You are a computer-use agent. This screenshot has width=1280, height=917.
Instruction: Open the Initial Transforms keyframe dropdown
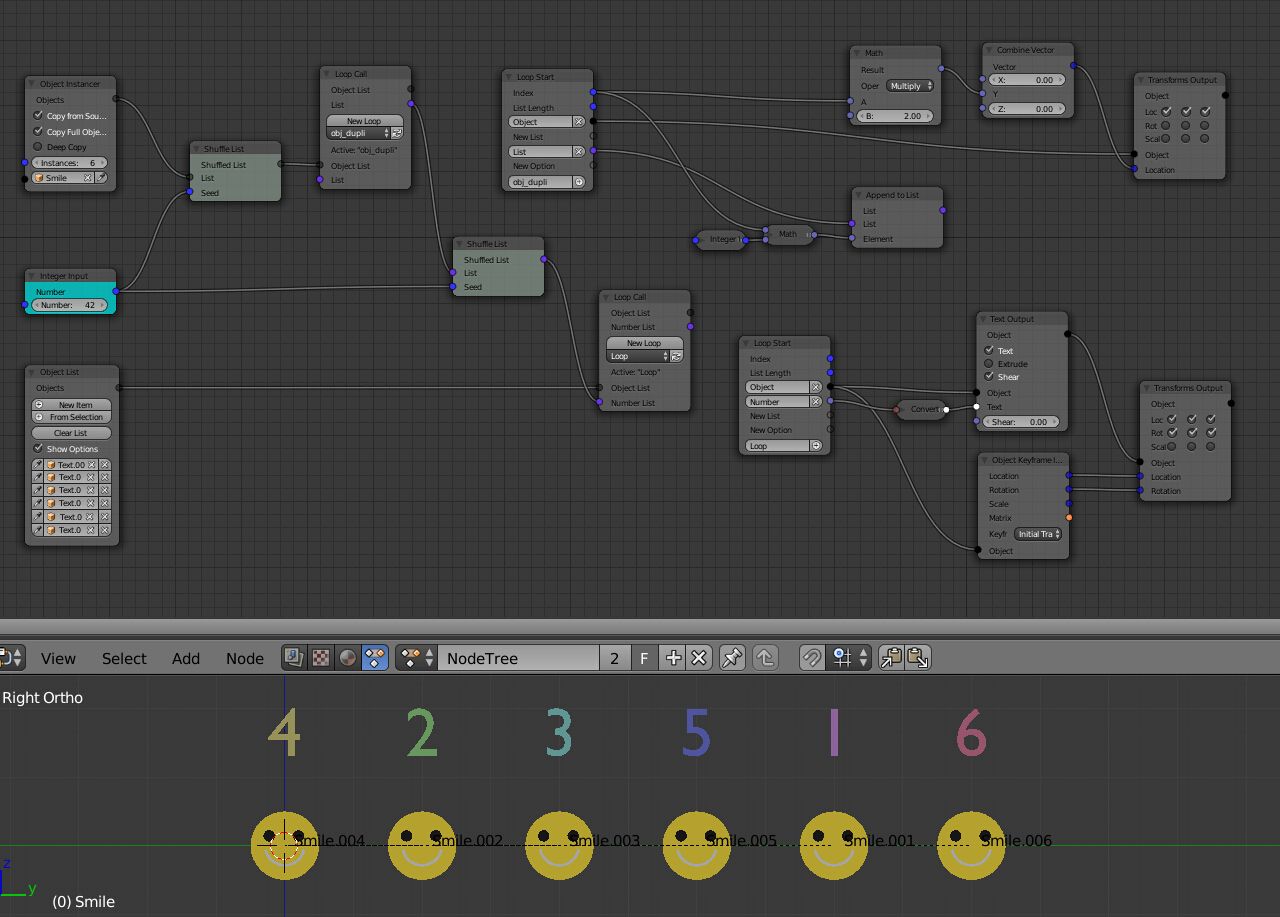1038,534
